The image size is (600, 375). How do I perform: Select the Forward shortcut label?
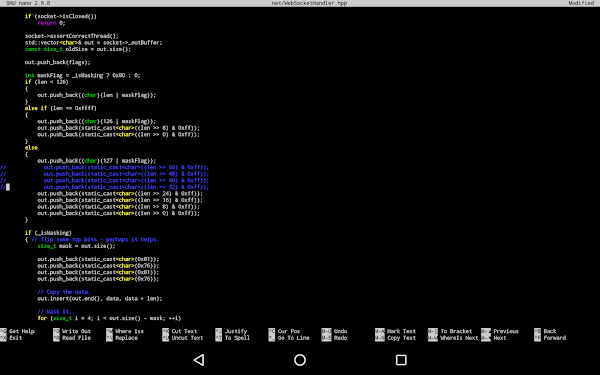click(x=554, y=338)
